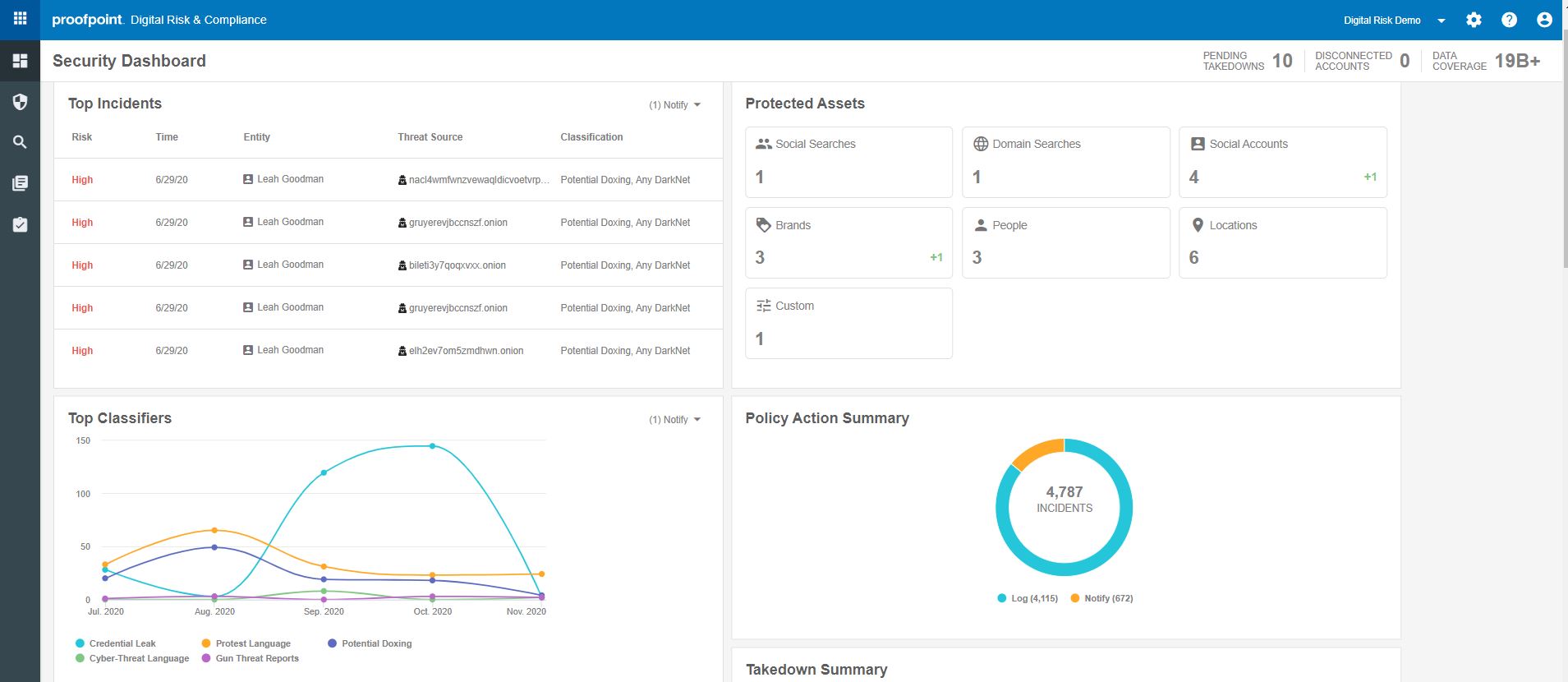Open the Pending Takedowns counter
Viewport: 1568px width, 682px height.
(x=1248, y=61)
